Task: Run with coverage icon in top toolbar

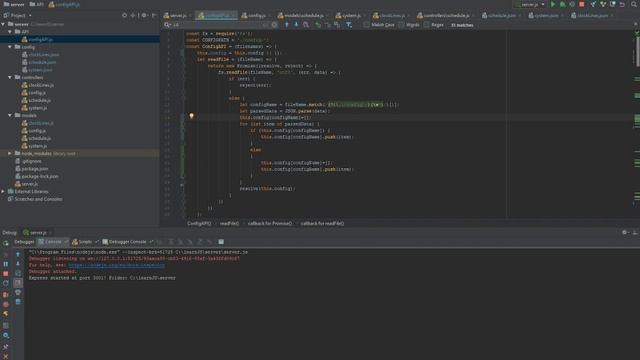Action: pos(572,4)
